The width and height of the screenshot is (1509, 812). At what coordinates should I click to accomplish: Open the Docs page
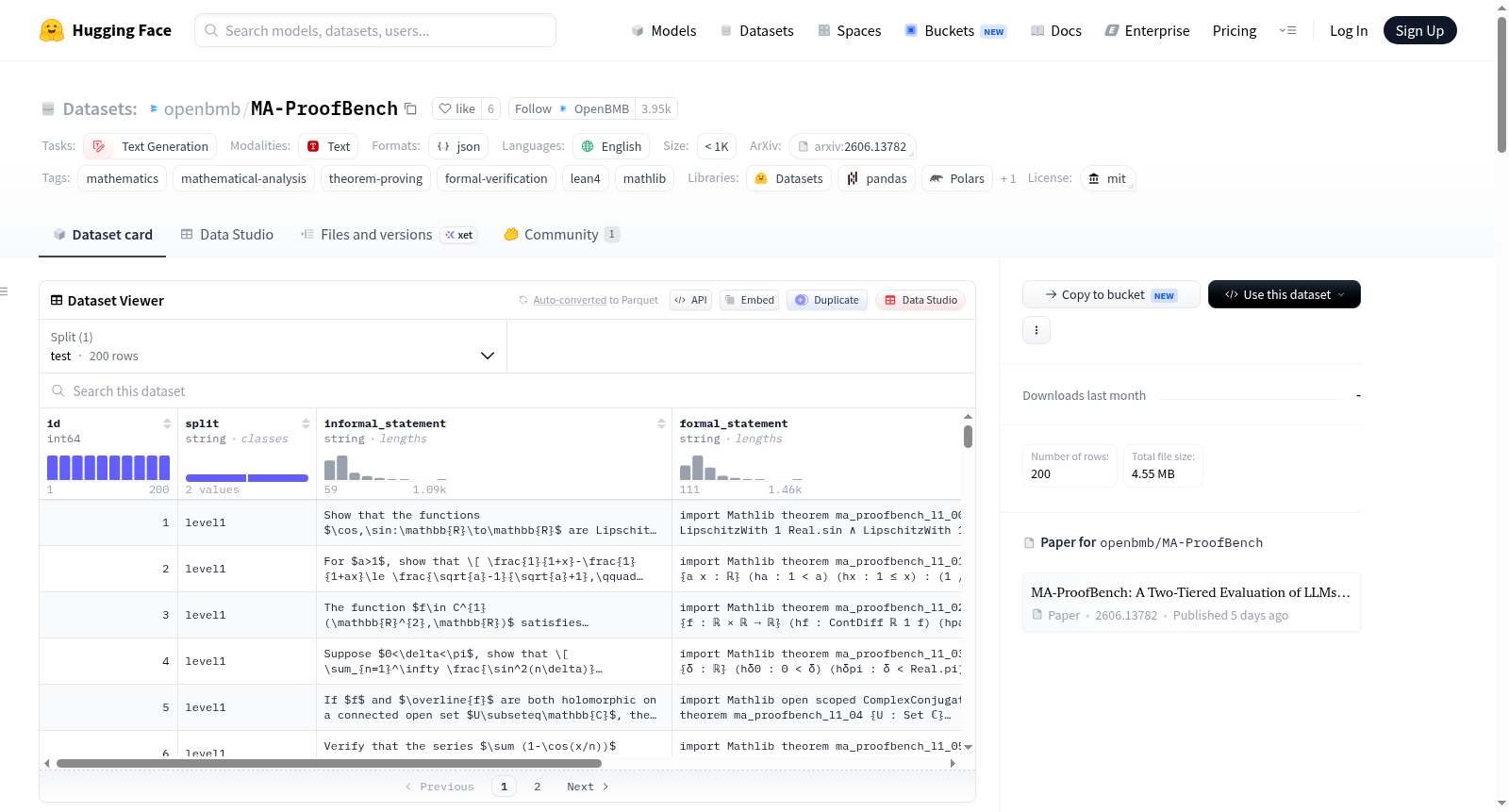click(x=1056, y=30)
